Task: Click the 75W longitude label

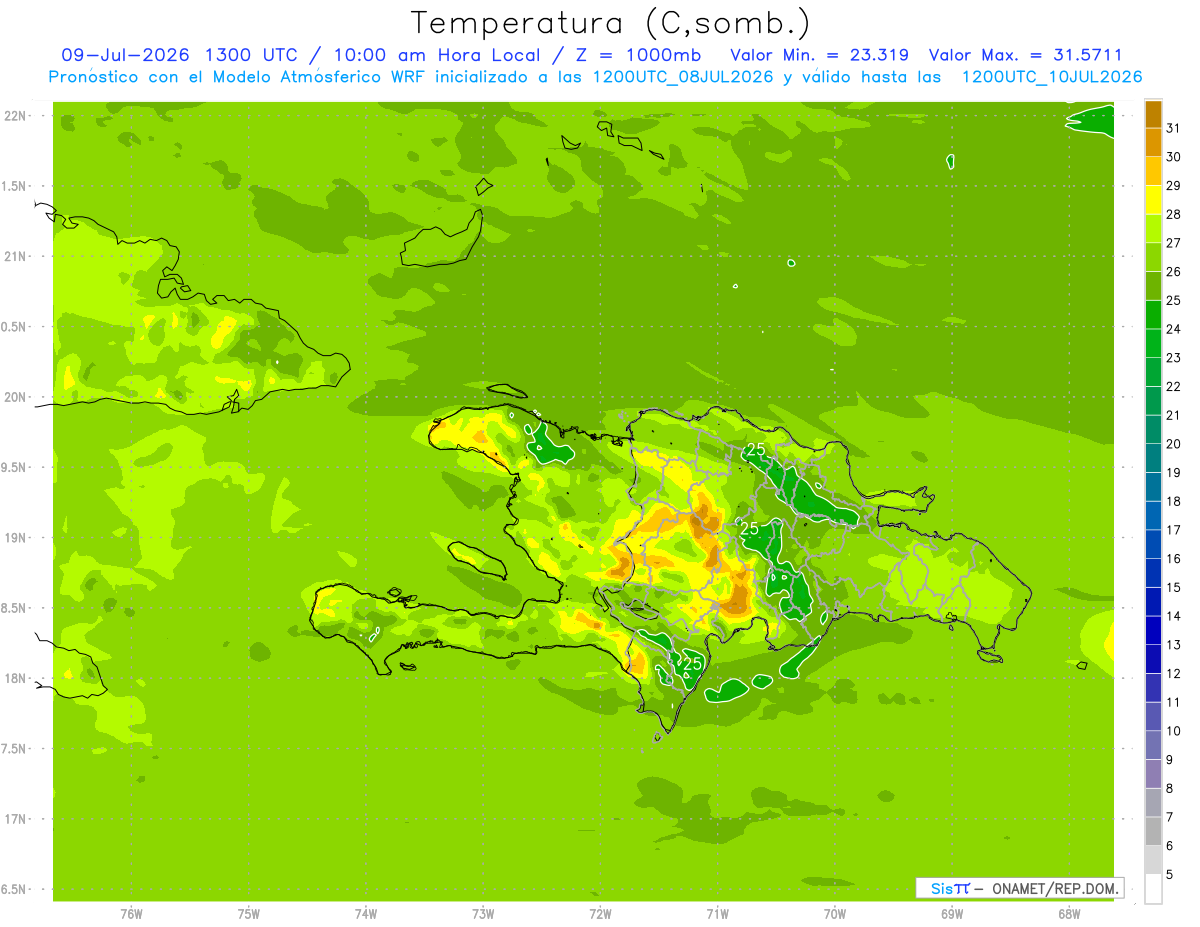Action: tap(249, 914)
